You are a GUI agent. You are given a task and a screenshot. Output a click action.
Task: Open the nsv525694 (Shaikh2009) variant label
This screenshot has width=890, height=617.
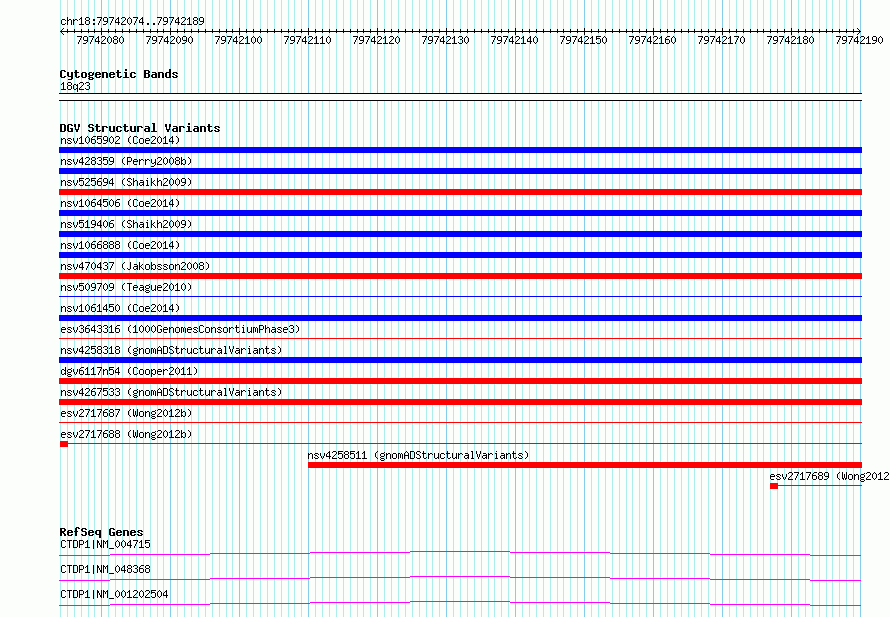click(126, 182)
